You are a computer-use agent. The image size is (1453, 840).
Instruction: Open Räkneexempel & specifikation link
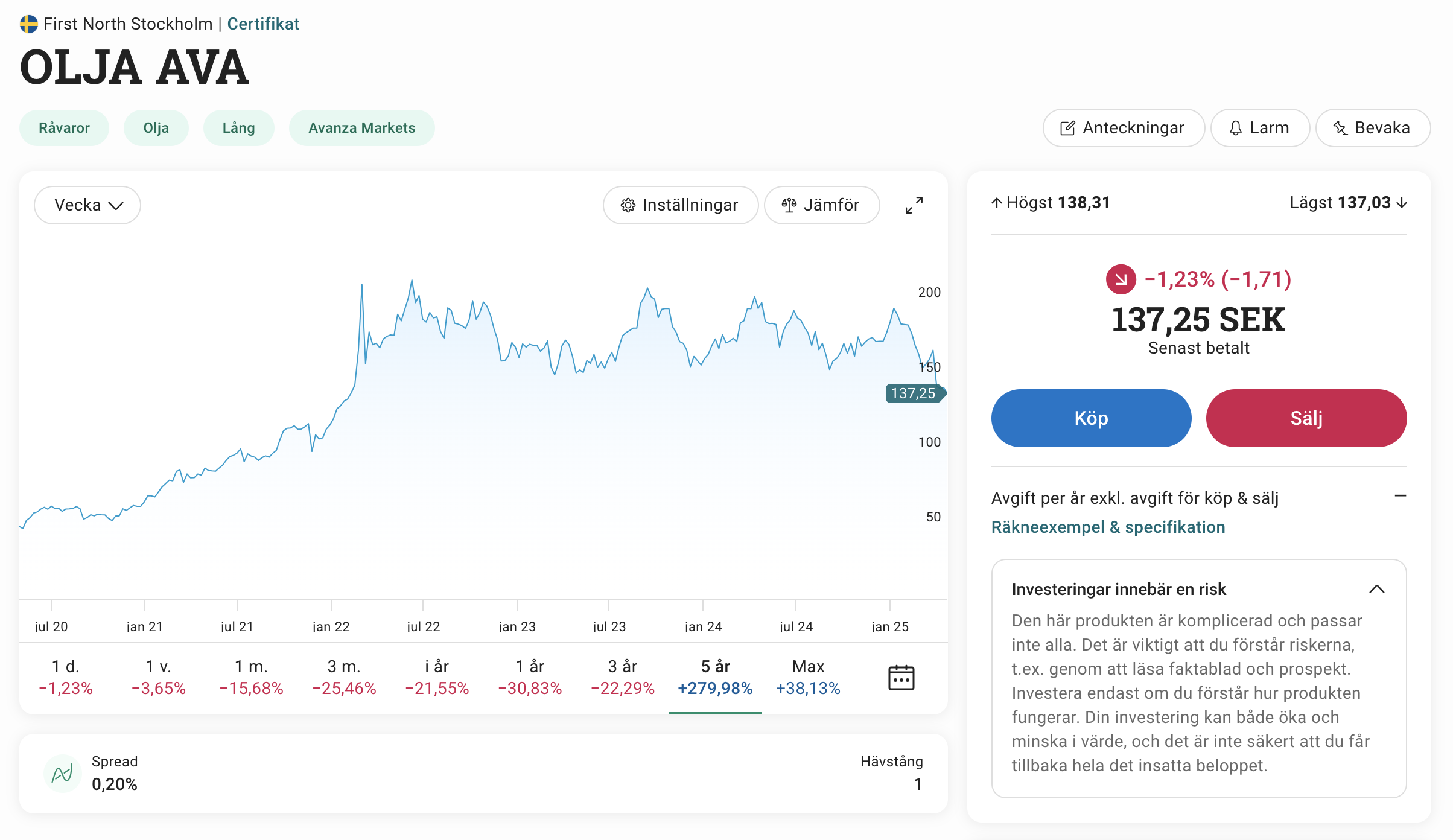pyautogui.click(x=1108, y=527)
